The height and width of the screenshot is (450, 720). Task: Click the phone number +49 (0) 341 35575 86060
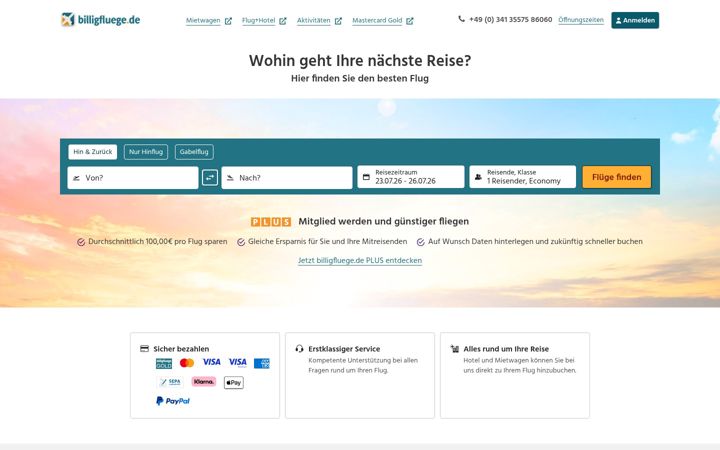(x=511, y=20)
